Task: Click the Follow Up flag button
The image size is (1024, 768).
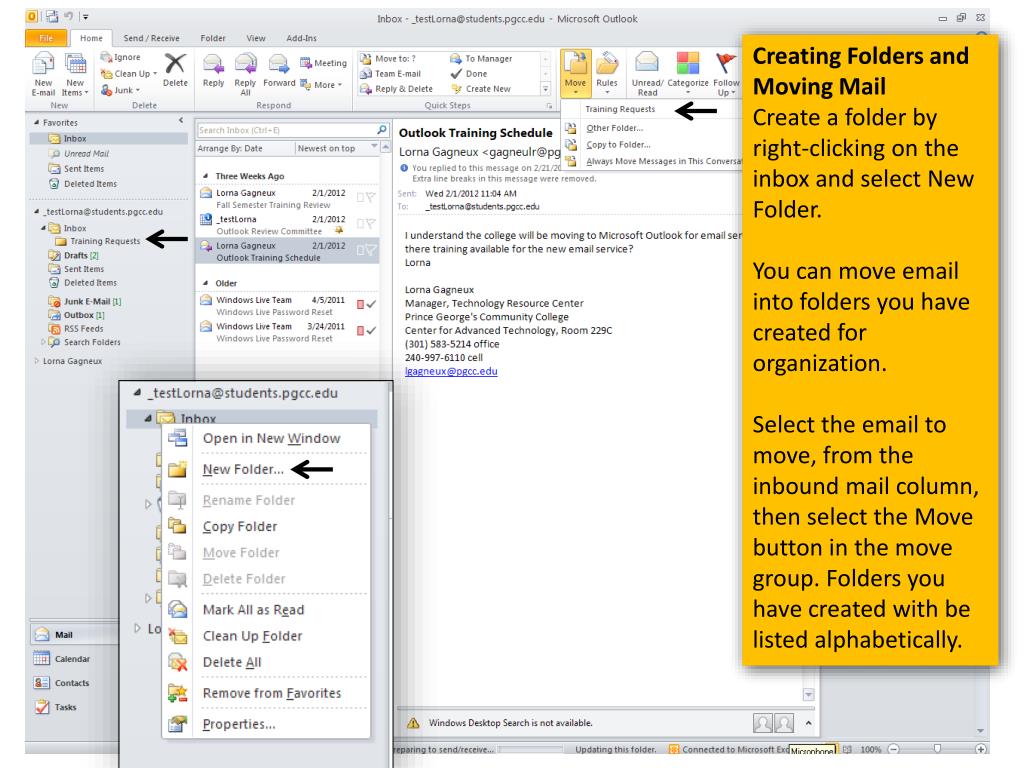Action: [726, 74]
